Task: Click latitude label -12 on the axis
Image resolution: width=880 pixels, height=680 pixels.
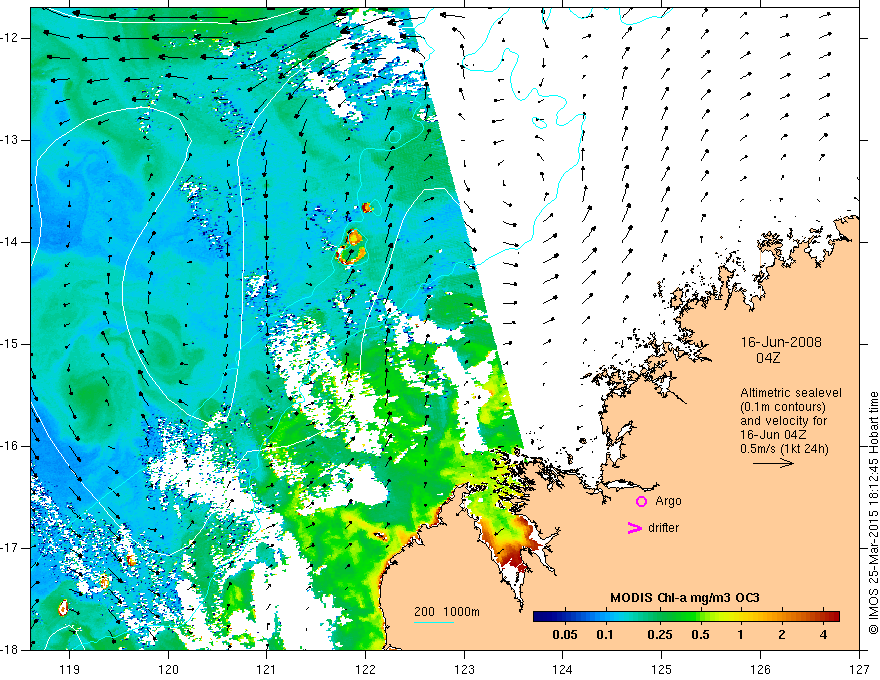Action: [x=10, y=38]
